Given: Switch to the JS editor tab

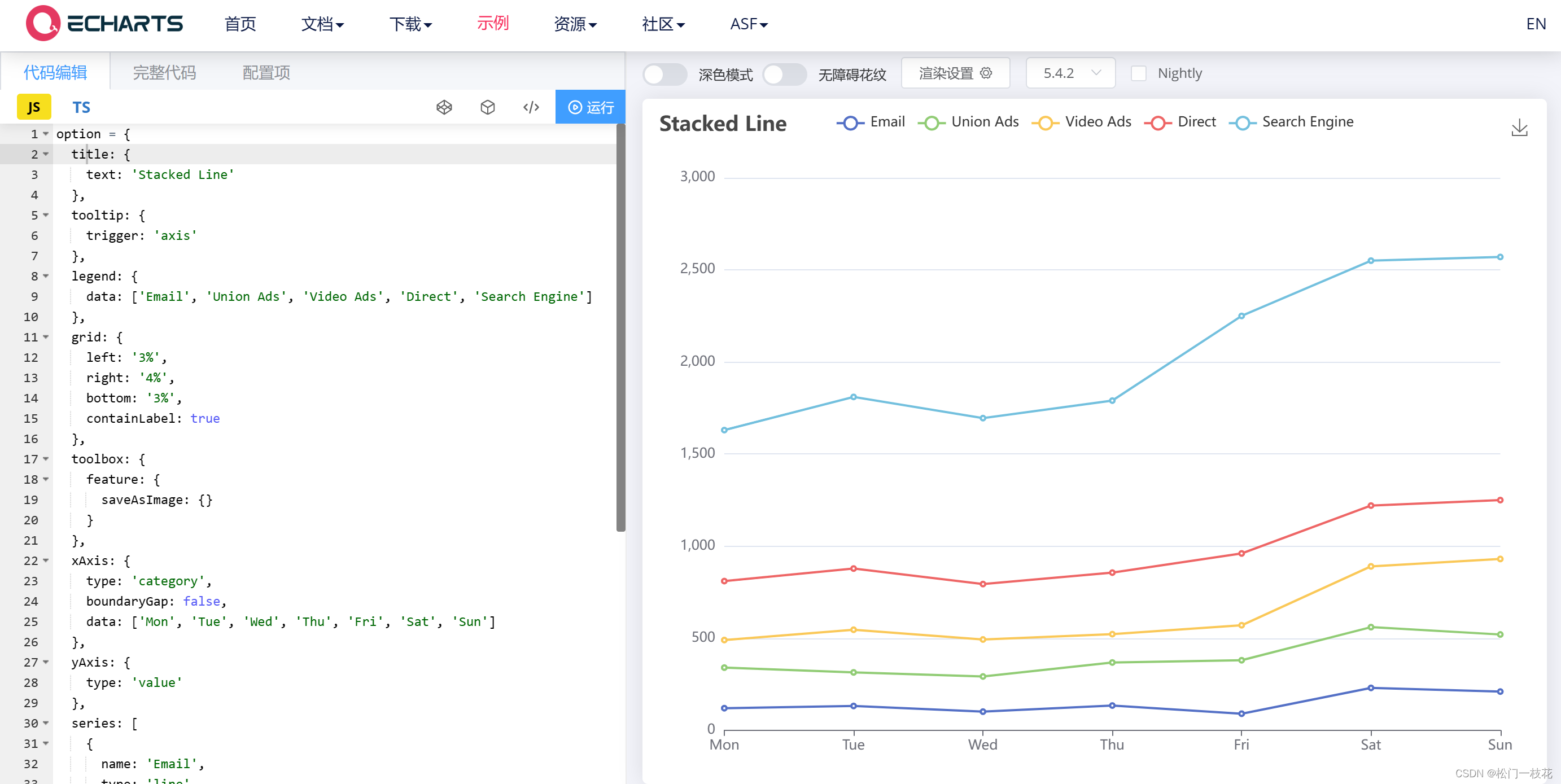Looking at the screenshot, I should tap(34, 107).
